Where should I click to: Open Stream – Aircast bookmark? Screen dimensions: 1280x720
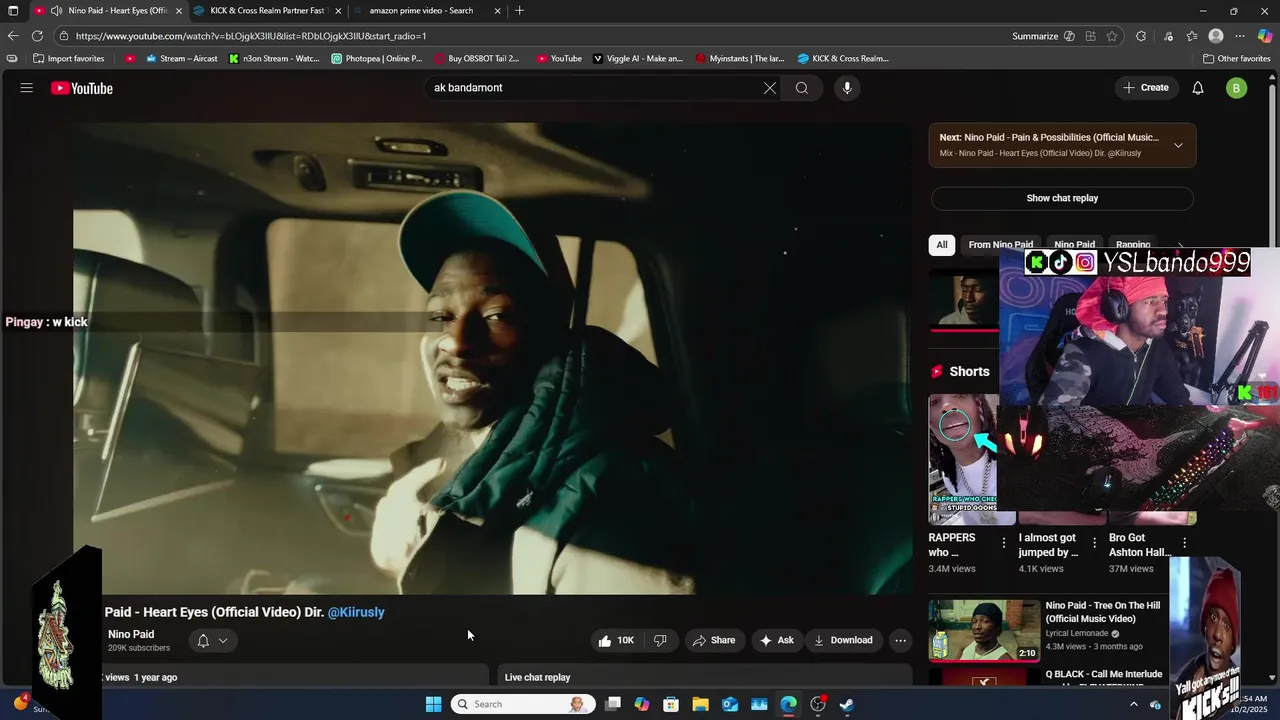tap(181, 58)
